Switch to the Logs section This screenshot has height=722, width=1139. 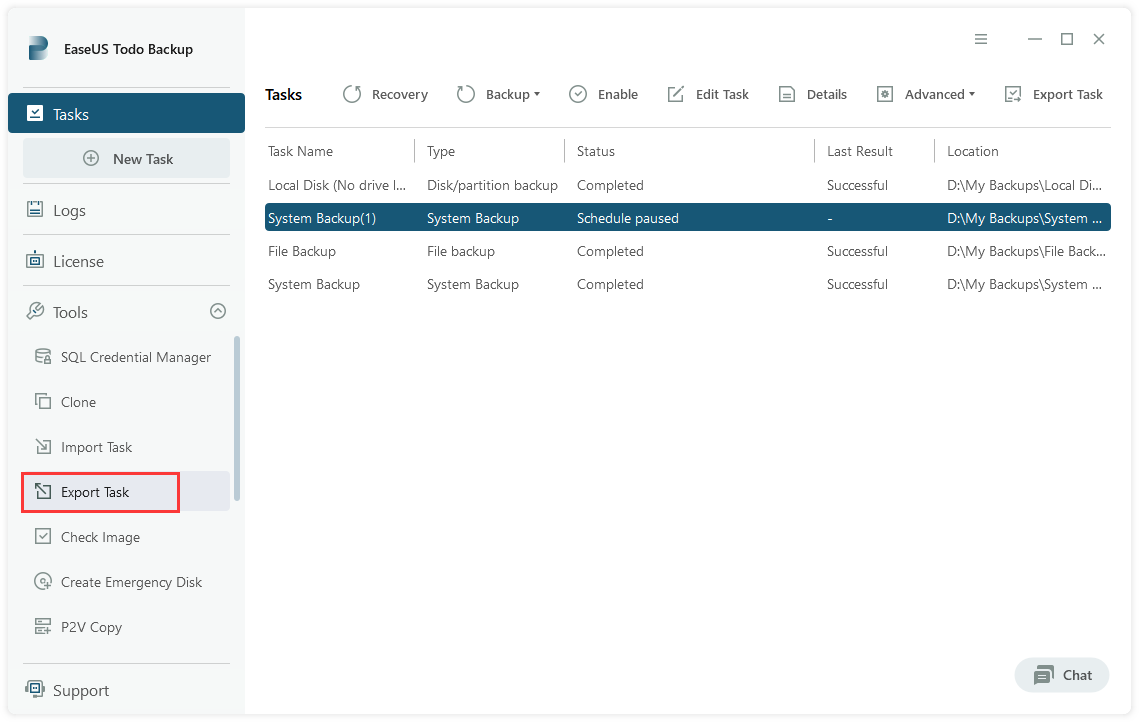(69, 210)
